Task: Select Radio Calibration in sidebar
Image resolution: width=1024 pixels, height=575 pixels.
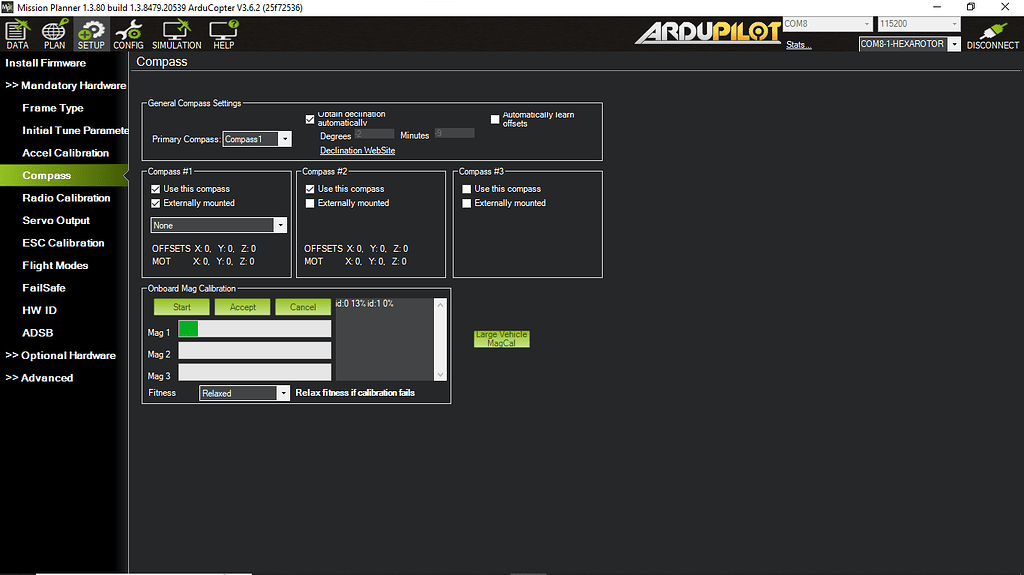Action: pos(66,198)
